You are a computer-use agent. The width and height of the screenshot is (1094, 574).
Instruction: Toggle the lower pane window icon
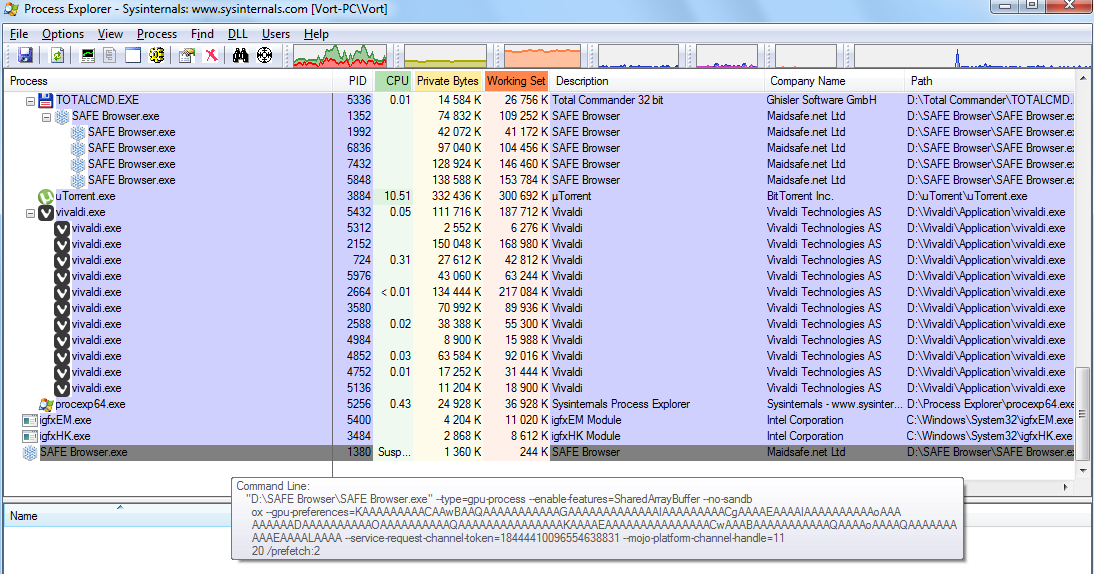133,56
